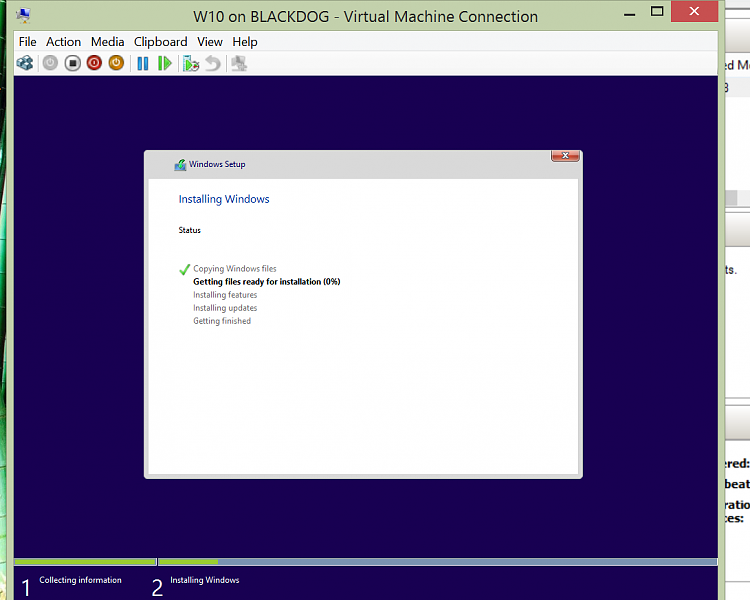Screen dimensions: 750x600
Task: Click the Installing Windows progress bar
Action: tap(438, 562)
